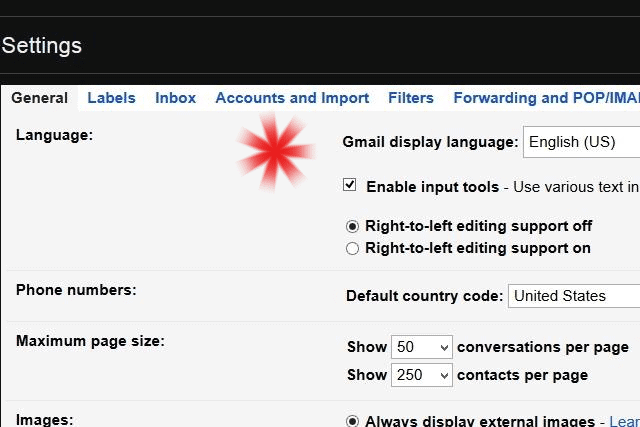
Task: Click the Learn more link beside Images
Action: [x=623, y=422]
